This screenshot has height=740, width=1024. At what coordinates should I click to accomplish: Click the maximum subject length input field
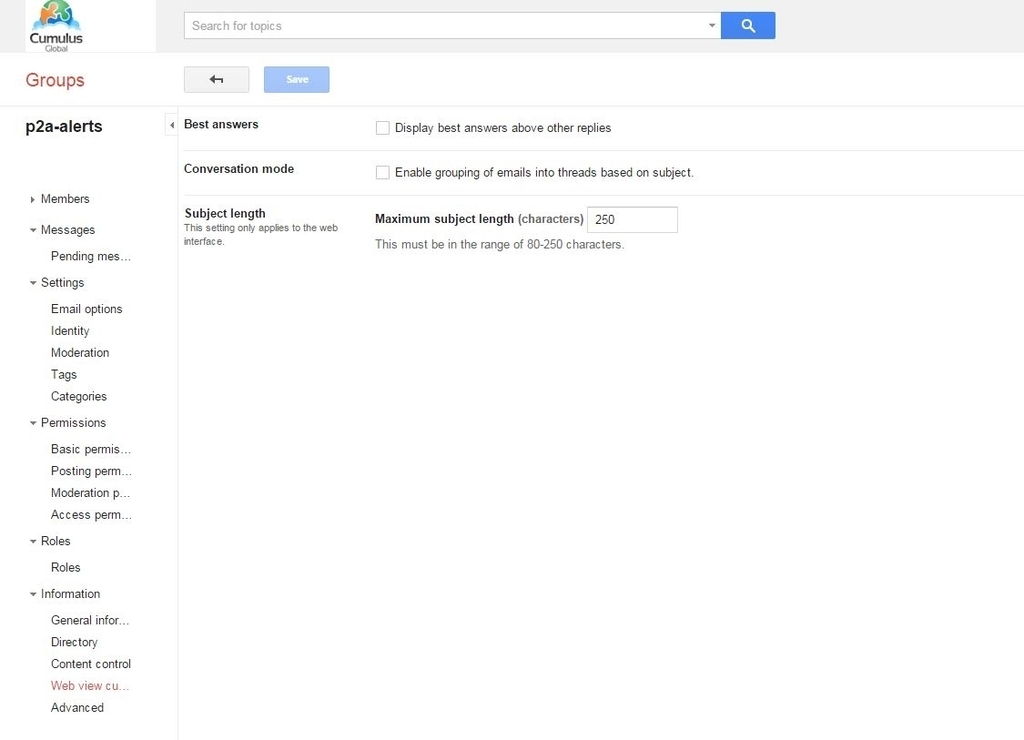point(632,218)
